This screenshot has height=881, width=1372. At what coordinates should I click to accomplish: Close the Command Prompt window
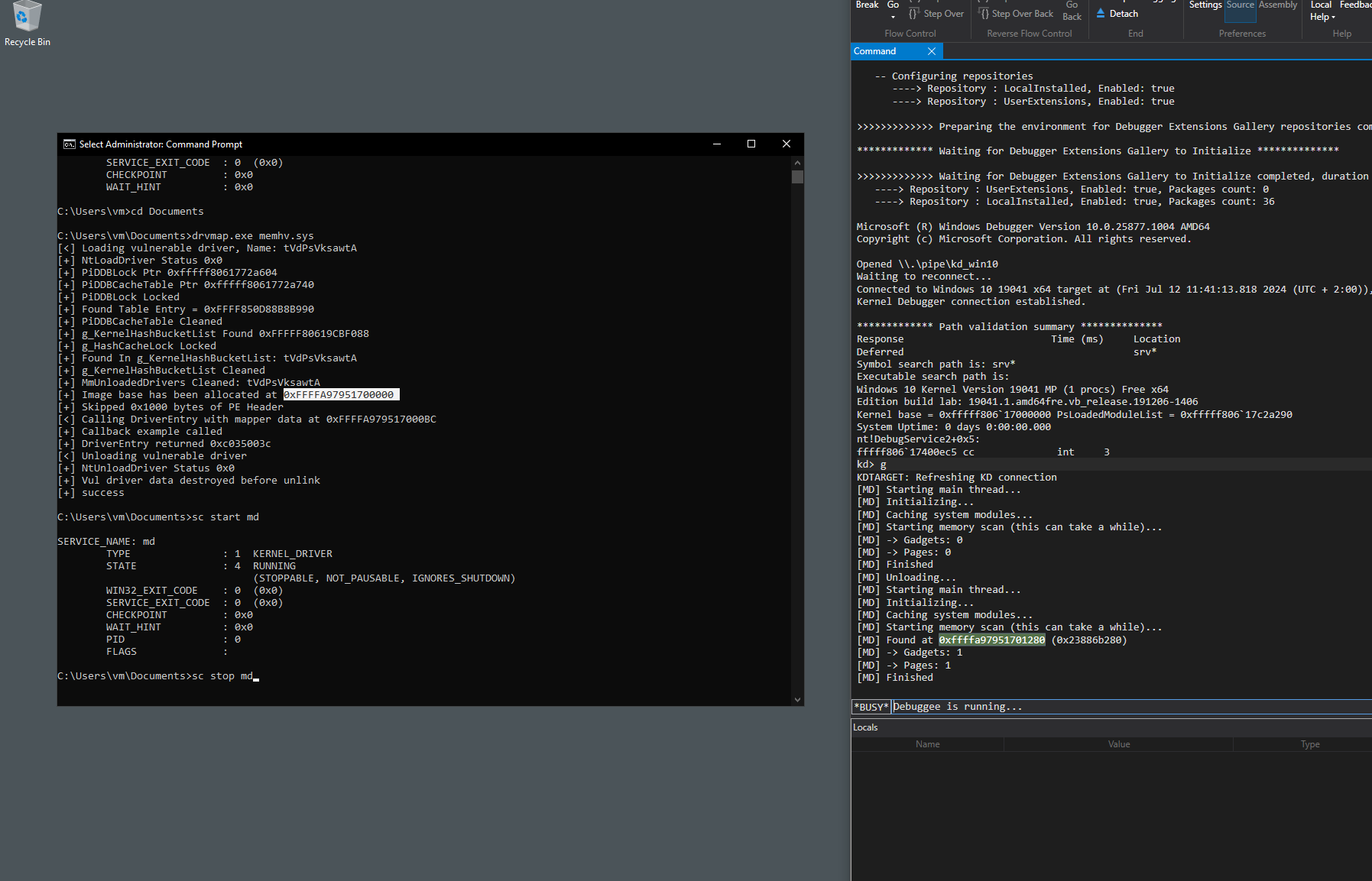point(787,144)
